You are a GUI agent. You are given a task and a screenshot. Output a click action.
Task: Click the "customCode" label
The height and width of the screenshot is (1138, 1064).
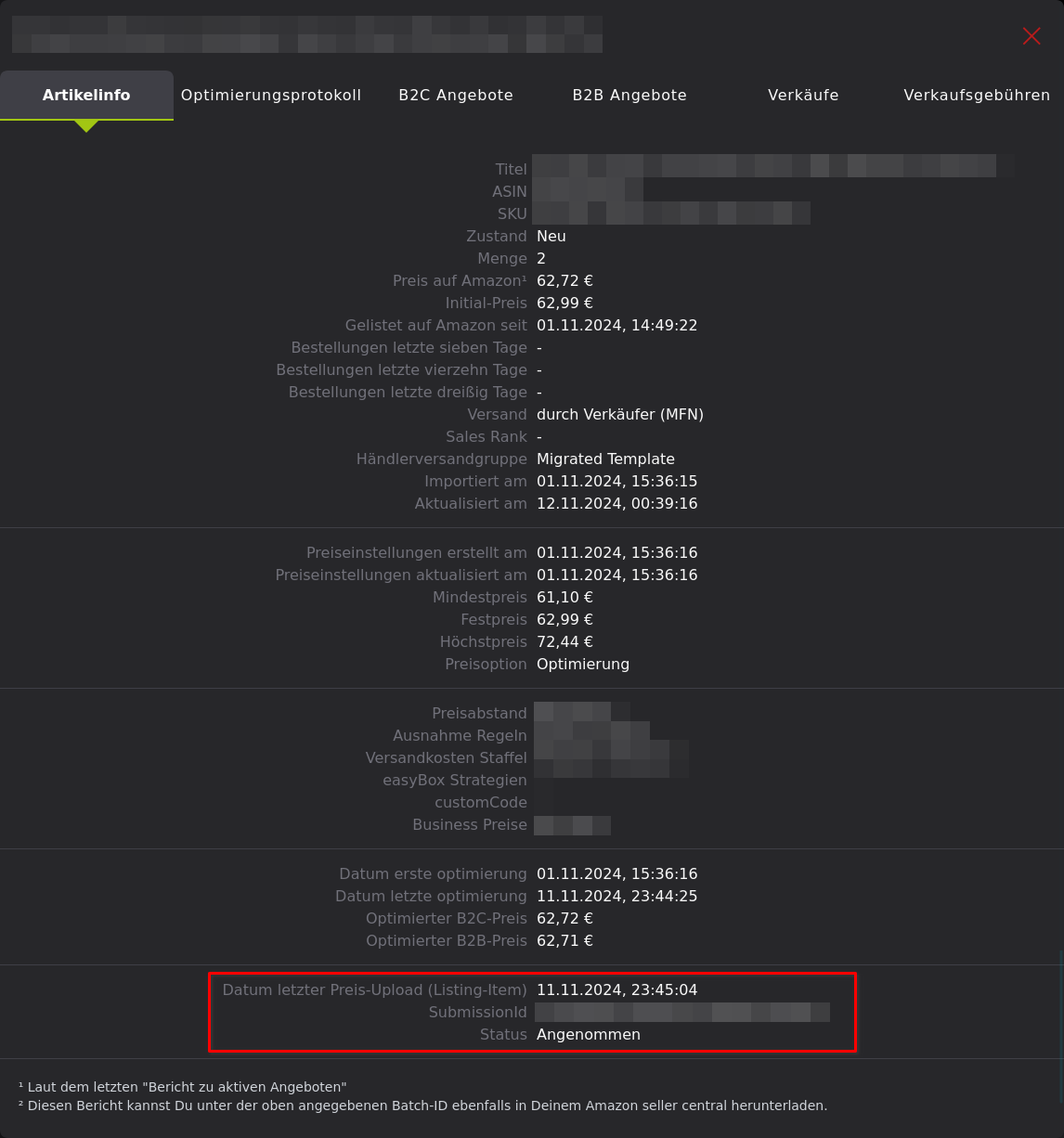point(481,802)
